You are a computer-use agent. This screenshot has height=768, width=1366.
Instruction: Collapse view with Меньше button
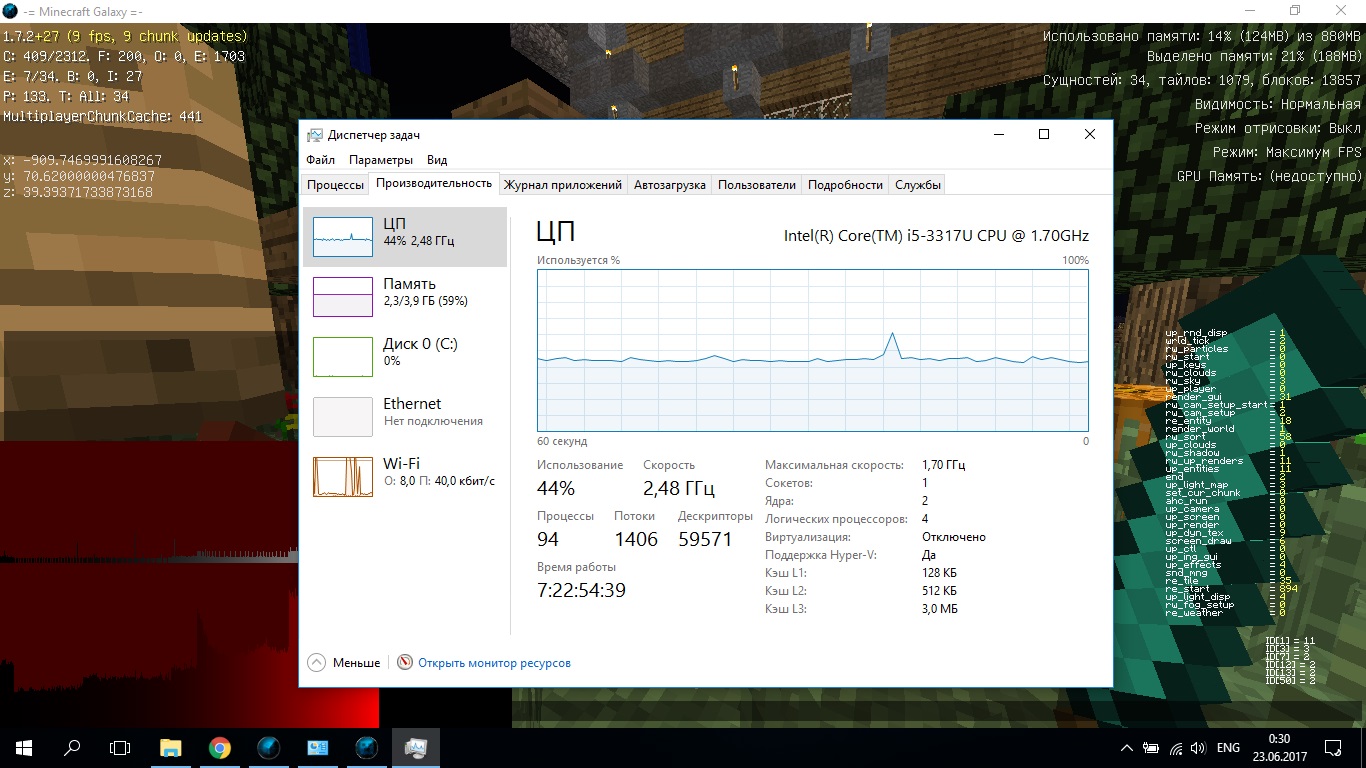pyautogui.click(x=344, y=662)
